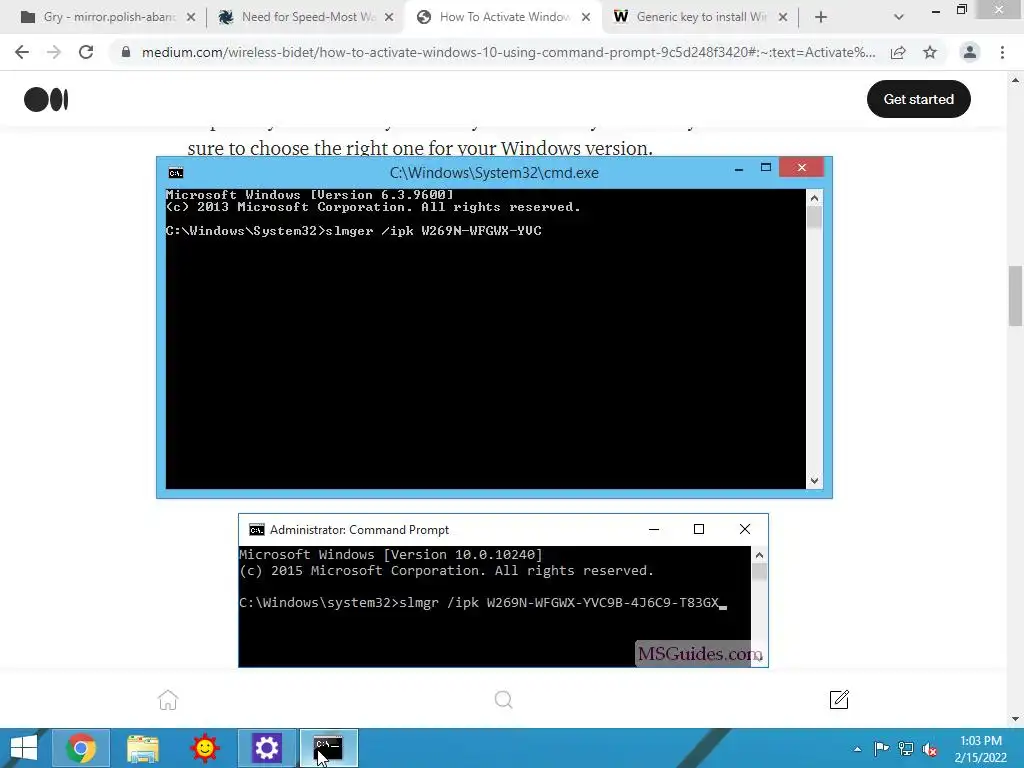The width and height of the screenshot is (1024, 768).
Task: Click the muted volume tray icon
Action: click(929, 749)
